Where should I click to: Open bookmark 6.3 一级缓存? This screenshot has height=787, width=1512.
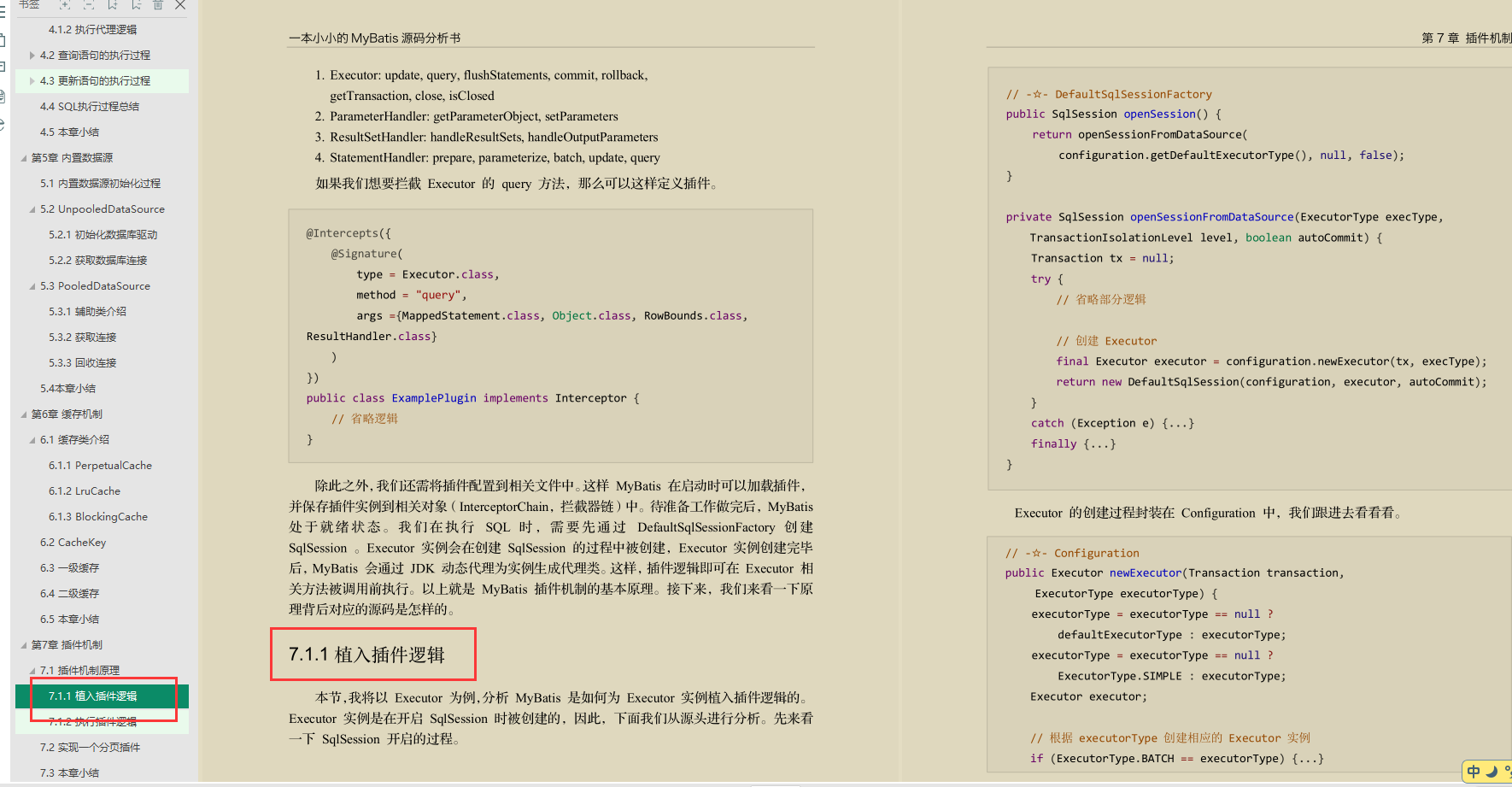[x=69, y=568]
